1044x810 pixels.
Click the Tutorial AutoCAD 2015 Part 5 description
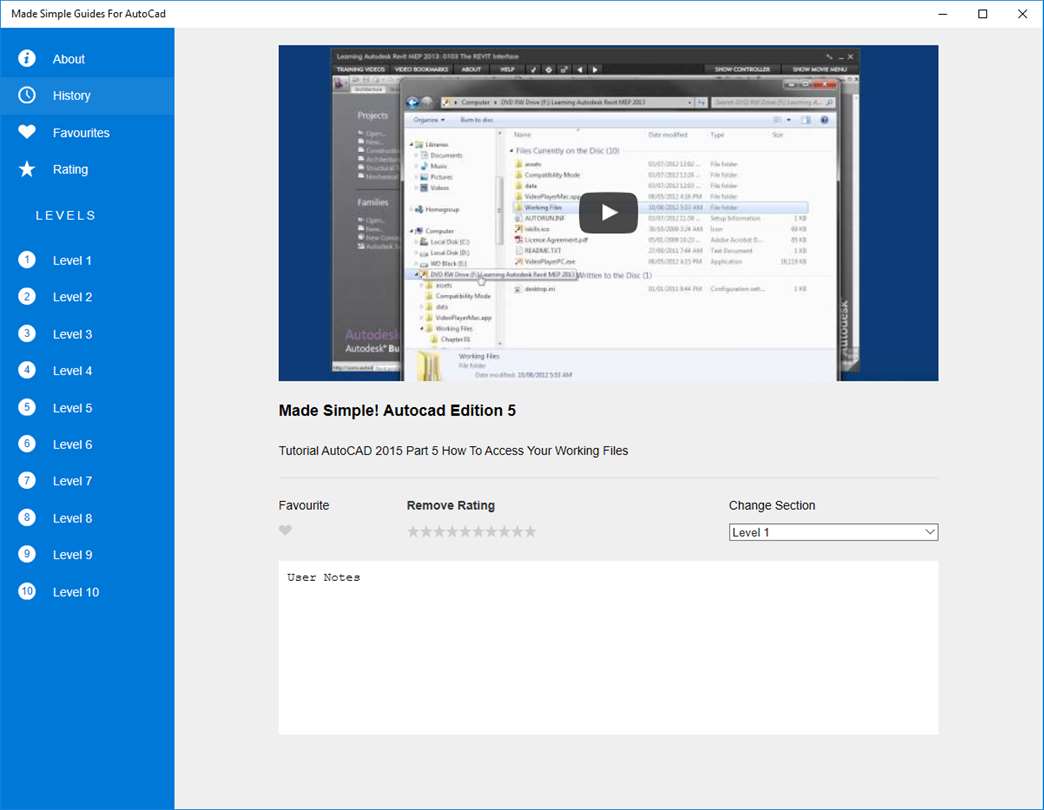(453, 451)
